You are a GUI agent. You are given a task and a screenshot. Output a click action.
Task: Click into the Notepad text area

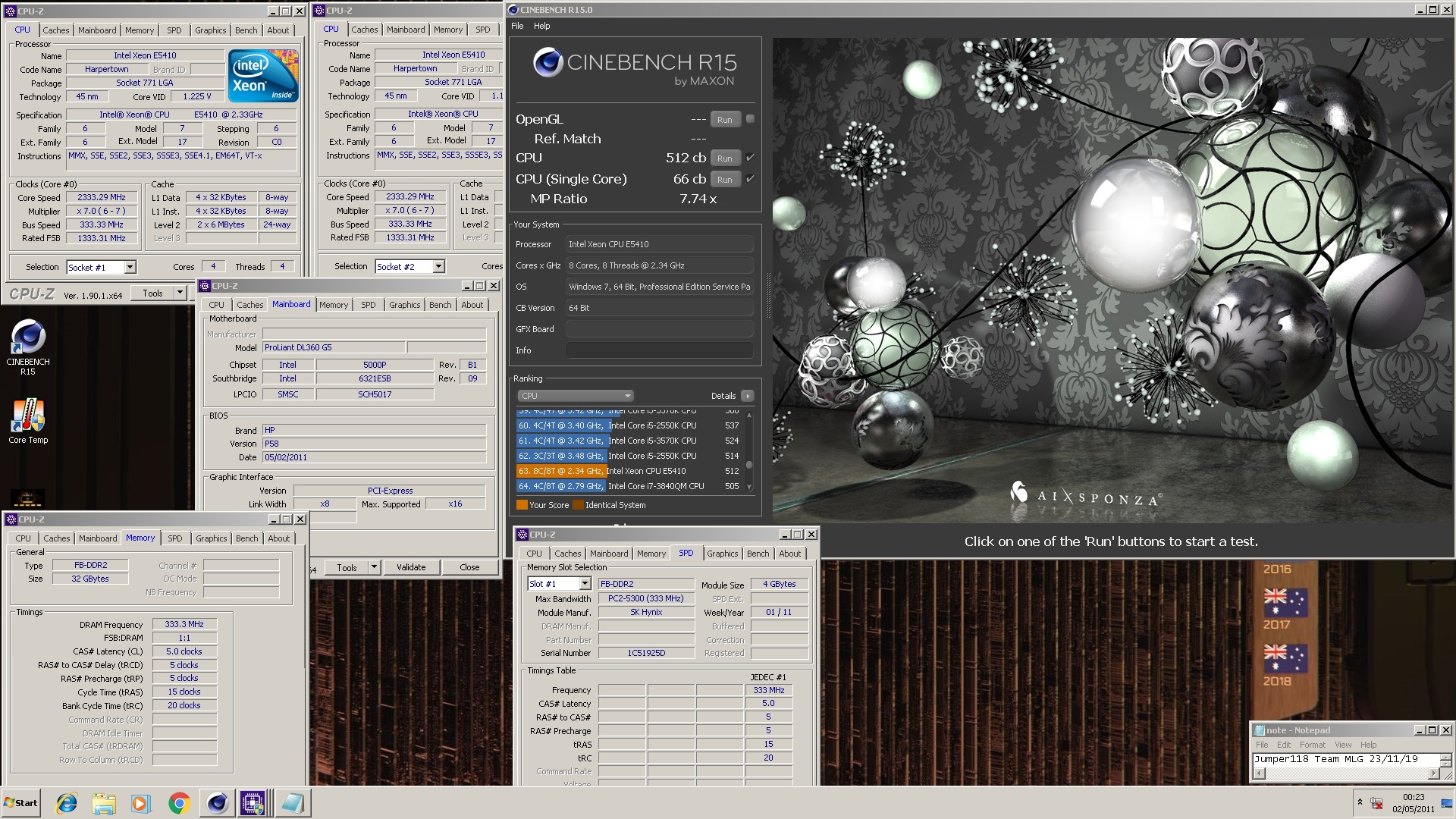[x=1345, y=760]
